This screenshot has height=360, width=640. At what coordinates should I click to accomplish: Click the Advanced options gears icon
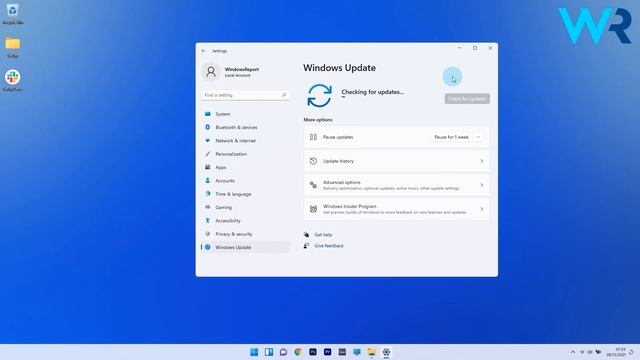point(313,185)
